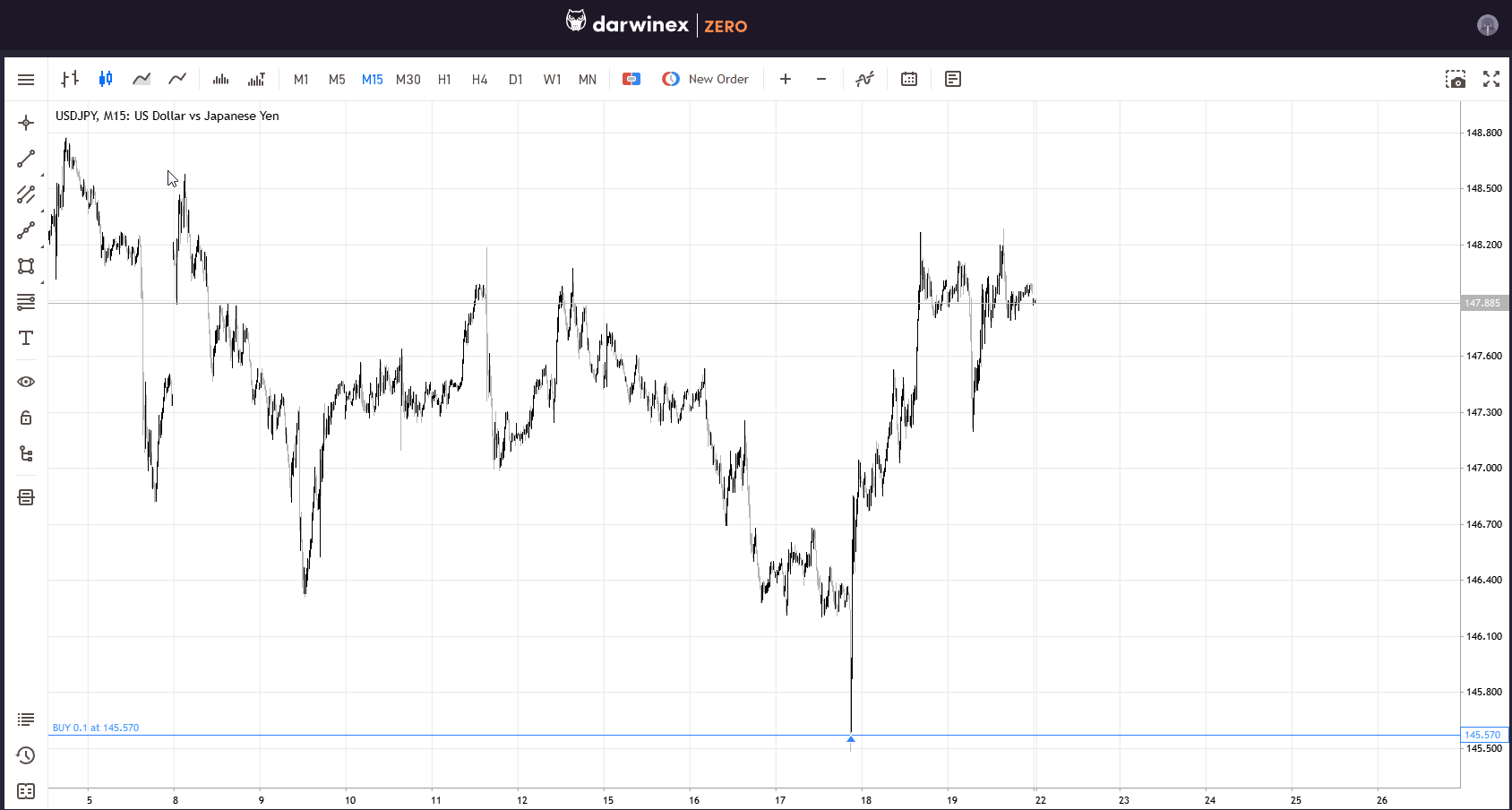Viewport: 1512px width, 810px height.
Task: Select M30 timeframe
Action: pos(408,79)
